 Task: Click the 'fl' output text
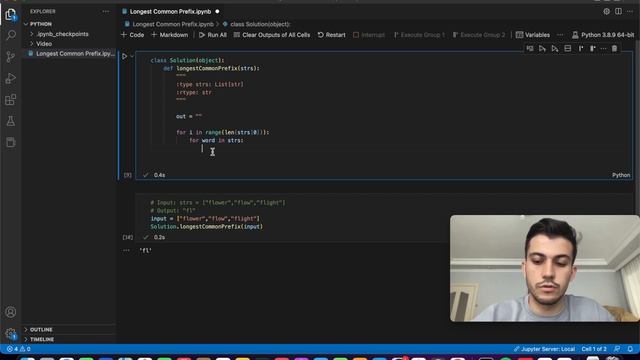coord(145,250)
